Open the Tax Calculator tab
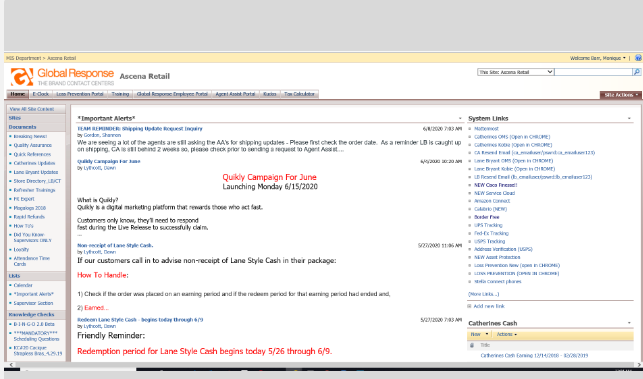Screen dimensions: 643x379 [x=299, y=94]
